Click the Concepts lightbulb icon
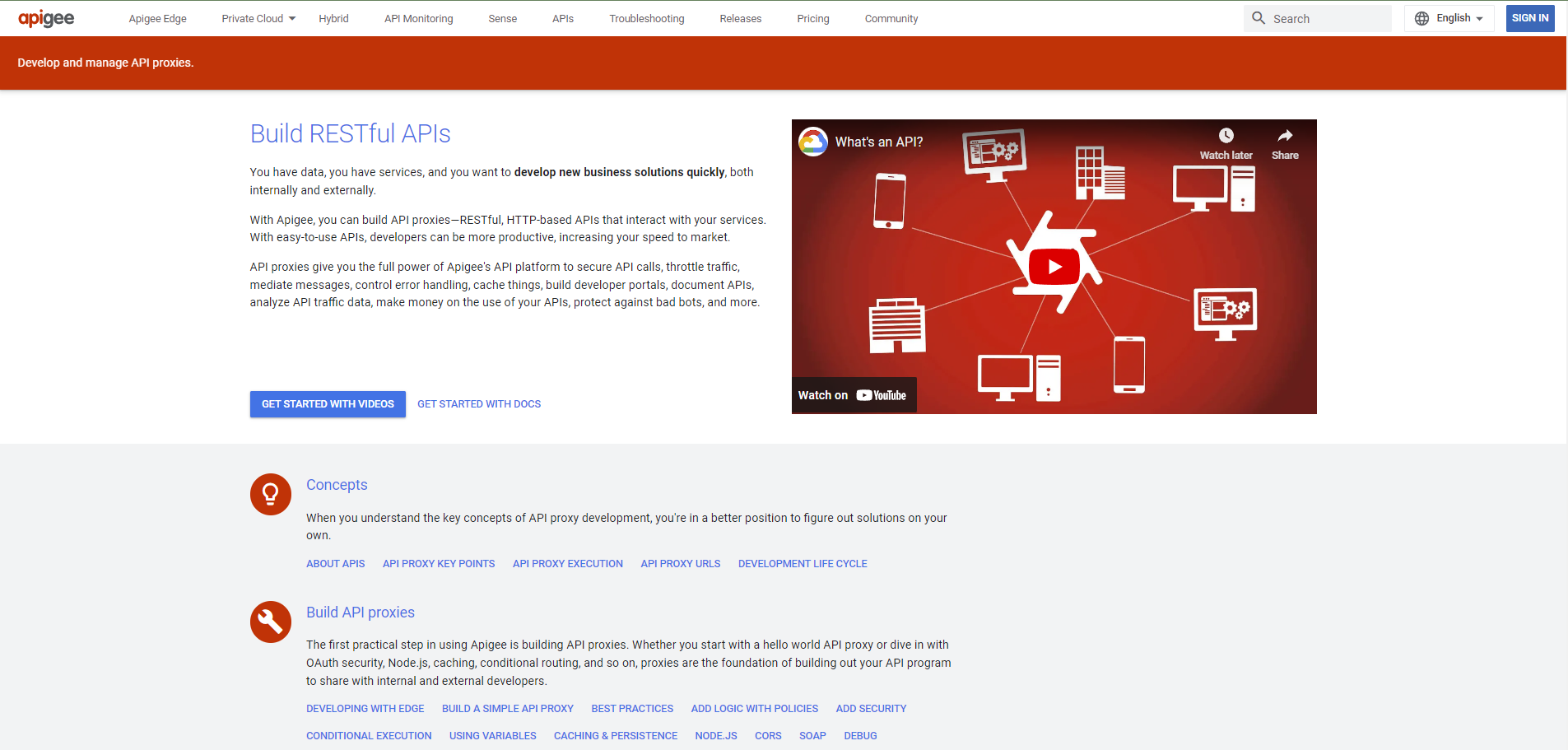Screen dimensions: 1568x750 [270, 494]
